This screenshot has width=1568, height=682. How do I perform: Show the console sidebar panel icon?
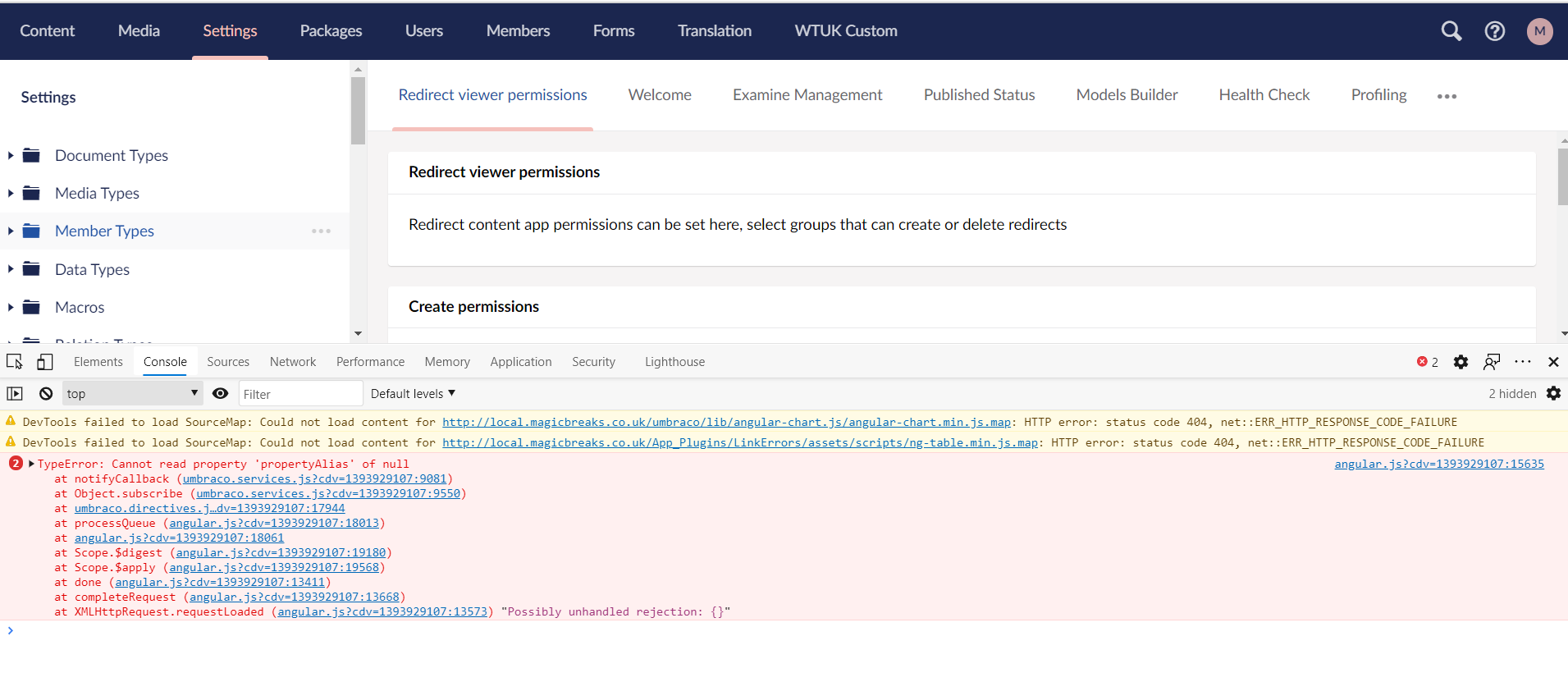click(15, 394)
